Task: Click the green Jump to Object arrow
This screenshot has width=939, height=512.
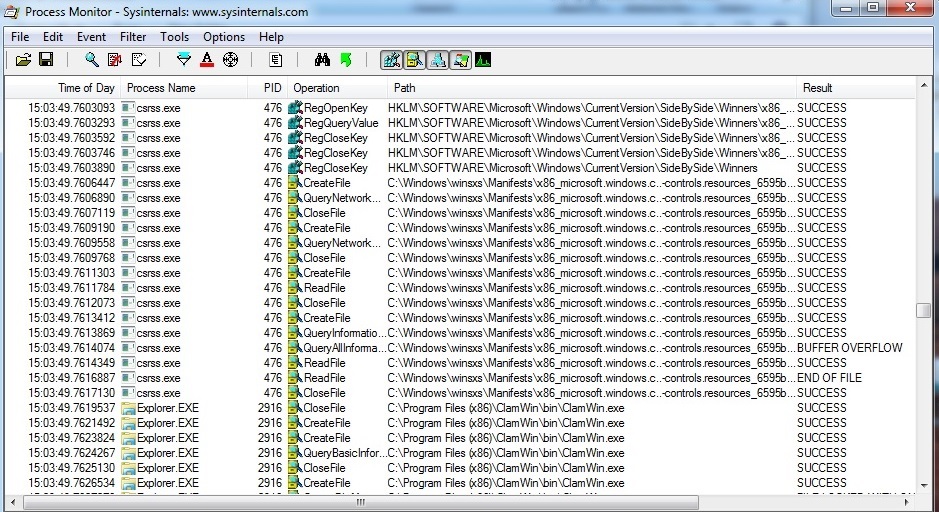Action: point(345,60)
